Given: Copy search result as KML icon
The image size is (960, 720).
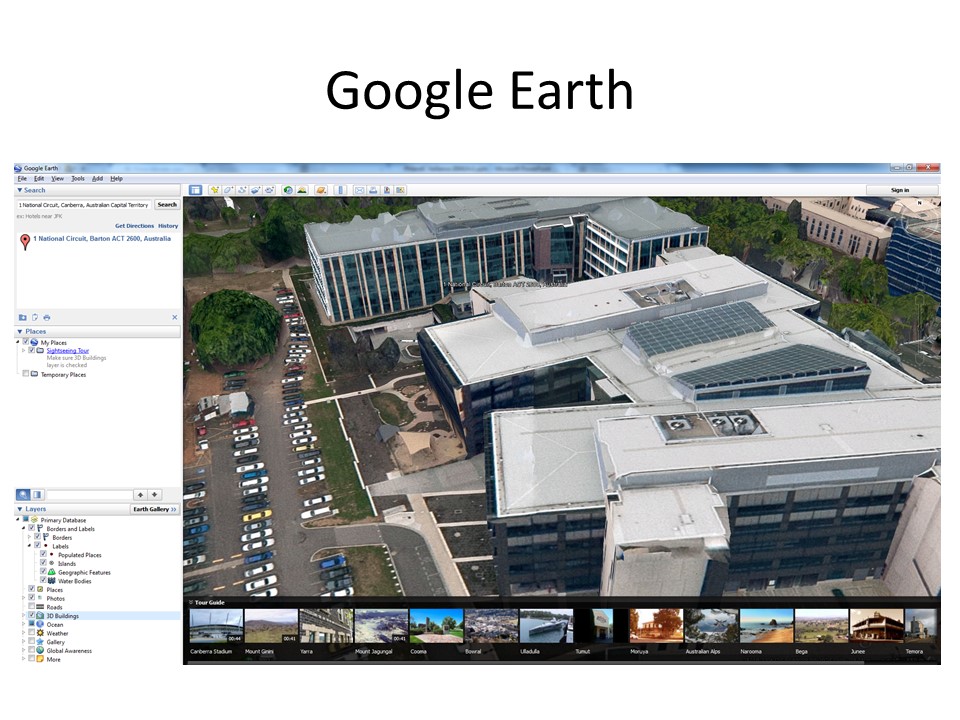Looking at the screenshot, I should 35,317.
